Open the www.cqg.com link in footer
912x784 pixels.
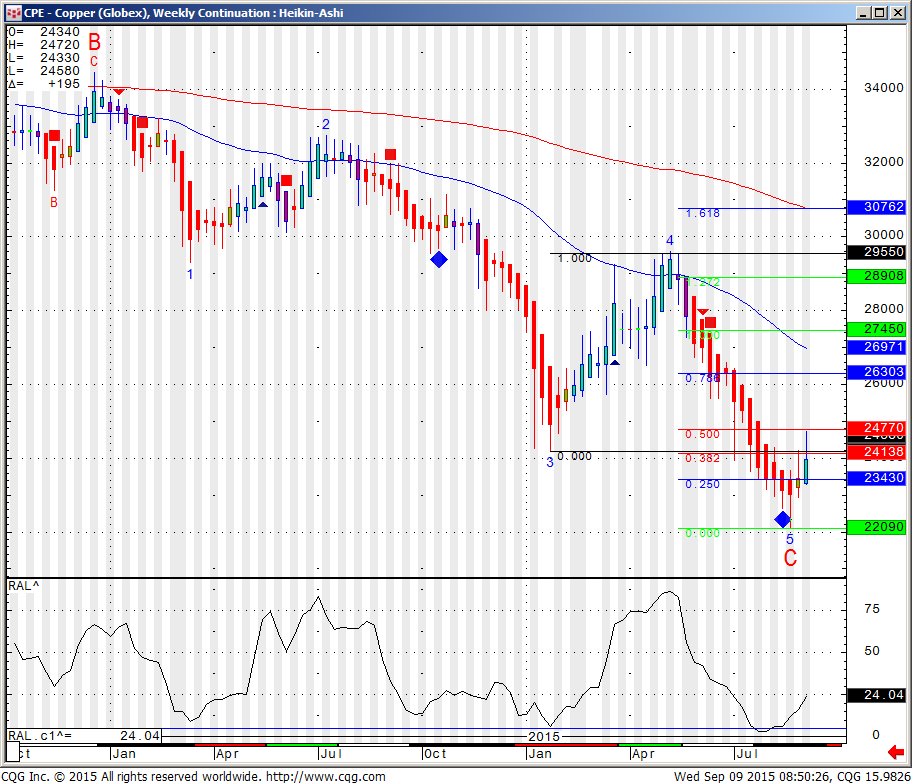325,776
